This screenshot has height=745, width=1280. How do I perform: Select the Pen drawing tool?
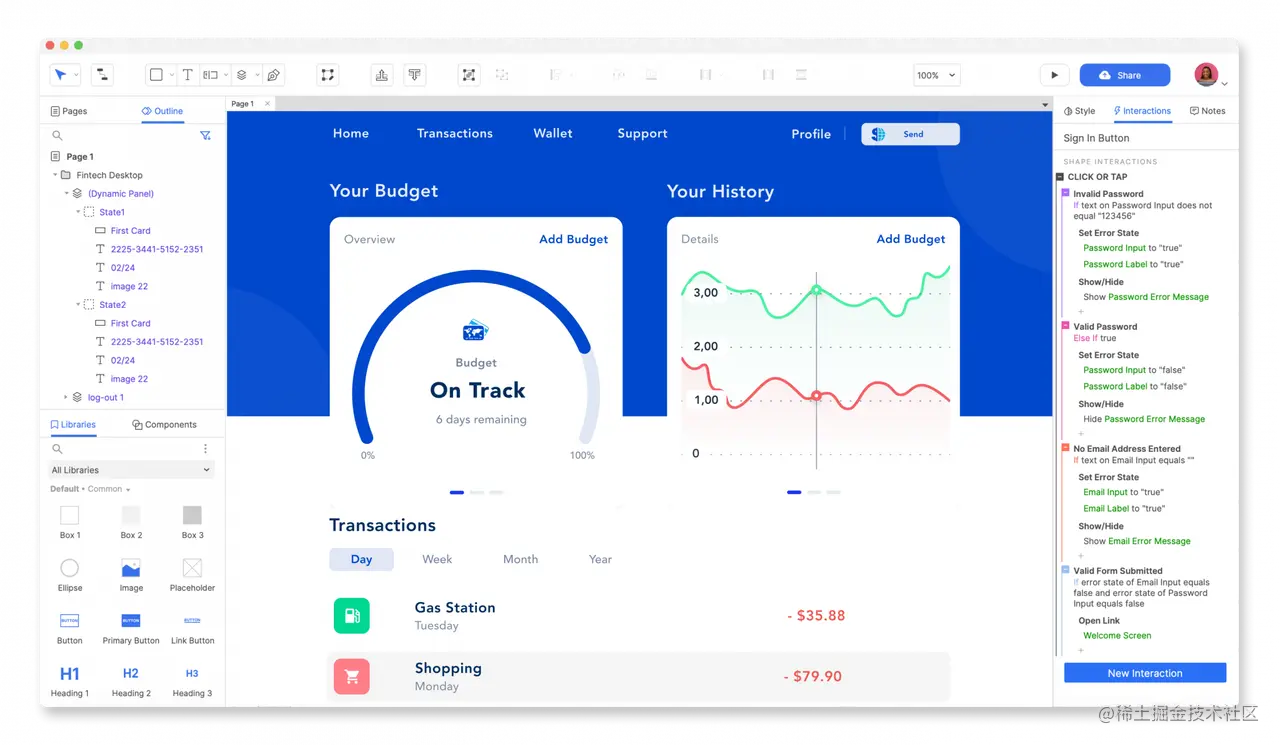pos(273,75)
